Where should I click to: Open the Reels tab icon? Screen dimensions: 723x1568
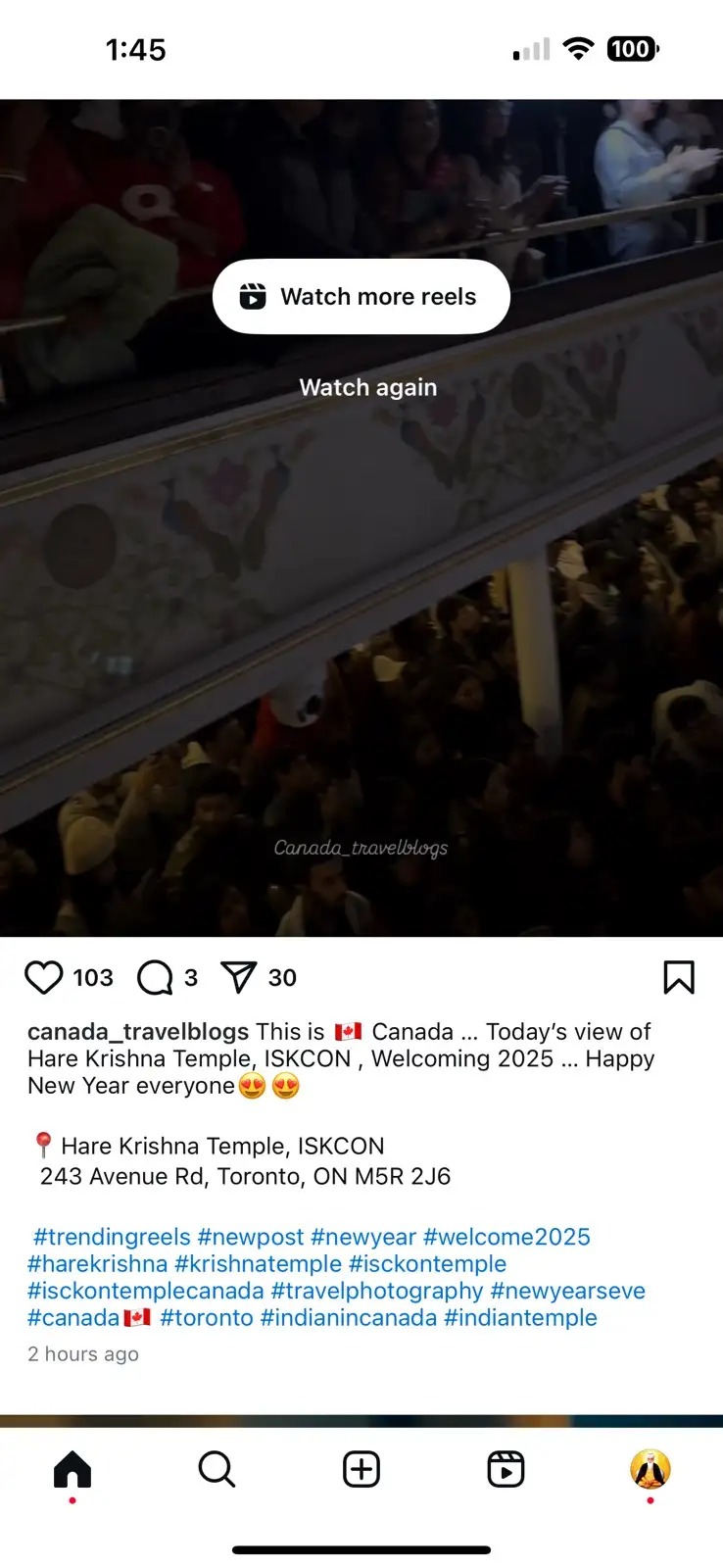click(x=506, y=1469)
